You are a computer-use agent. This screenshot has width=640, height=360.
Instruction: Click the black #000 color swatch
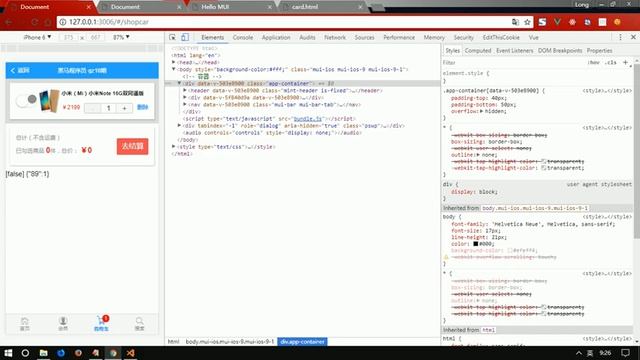pyautogui.click(x=476, y=244)
